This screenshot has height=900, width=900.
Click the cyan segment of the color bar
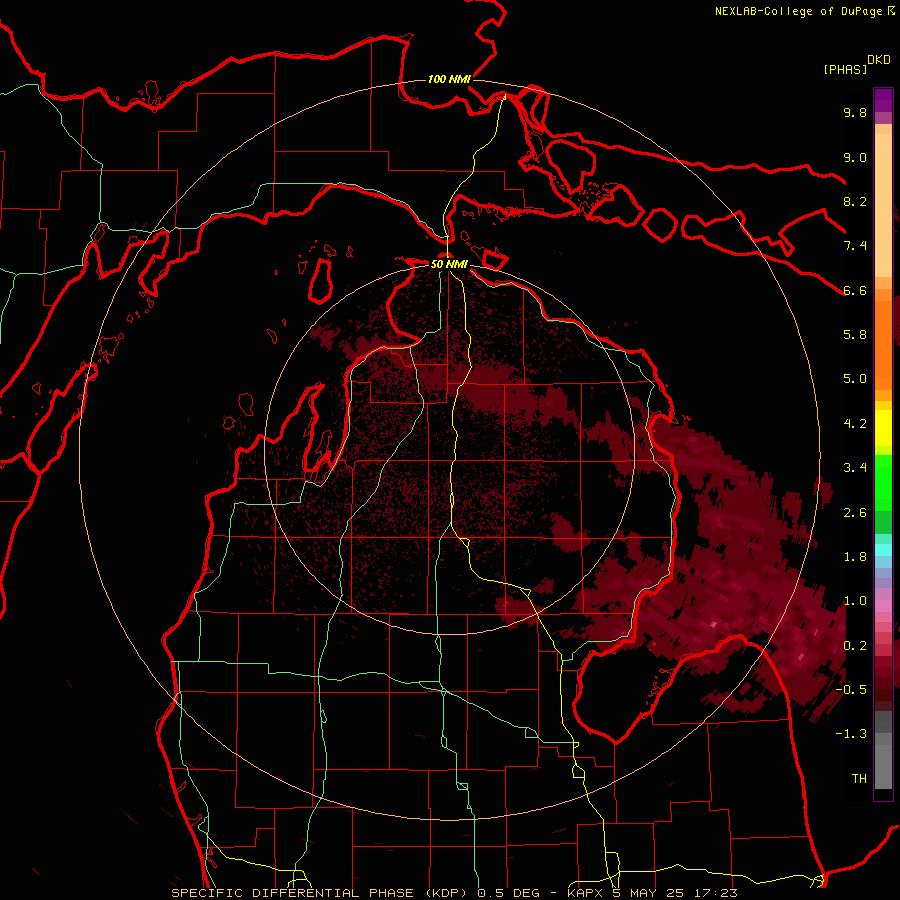click(883, 550)
